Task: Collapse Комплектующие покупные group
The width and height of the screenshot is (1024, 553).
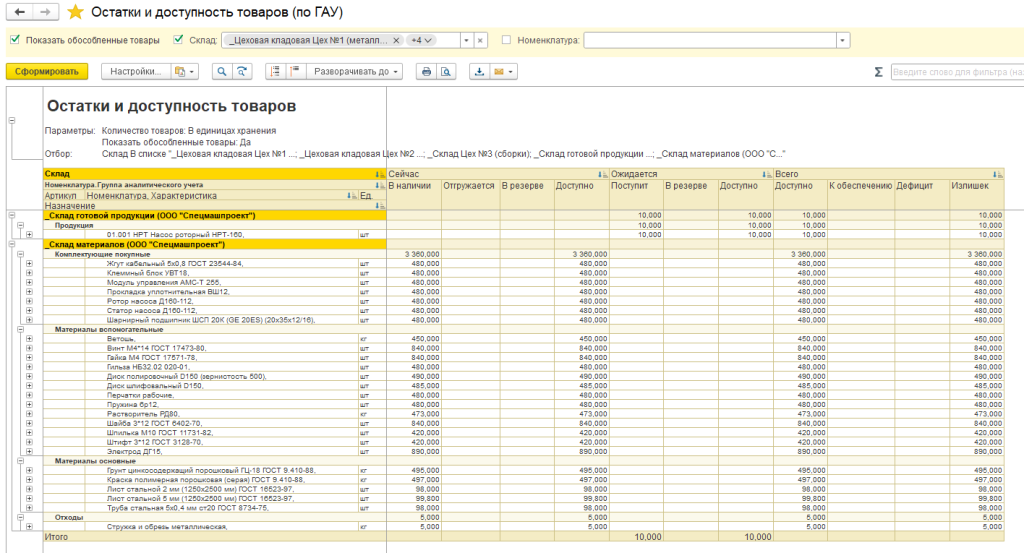Action: (x=20, y=254)
